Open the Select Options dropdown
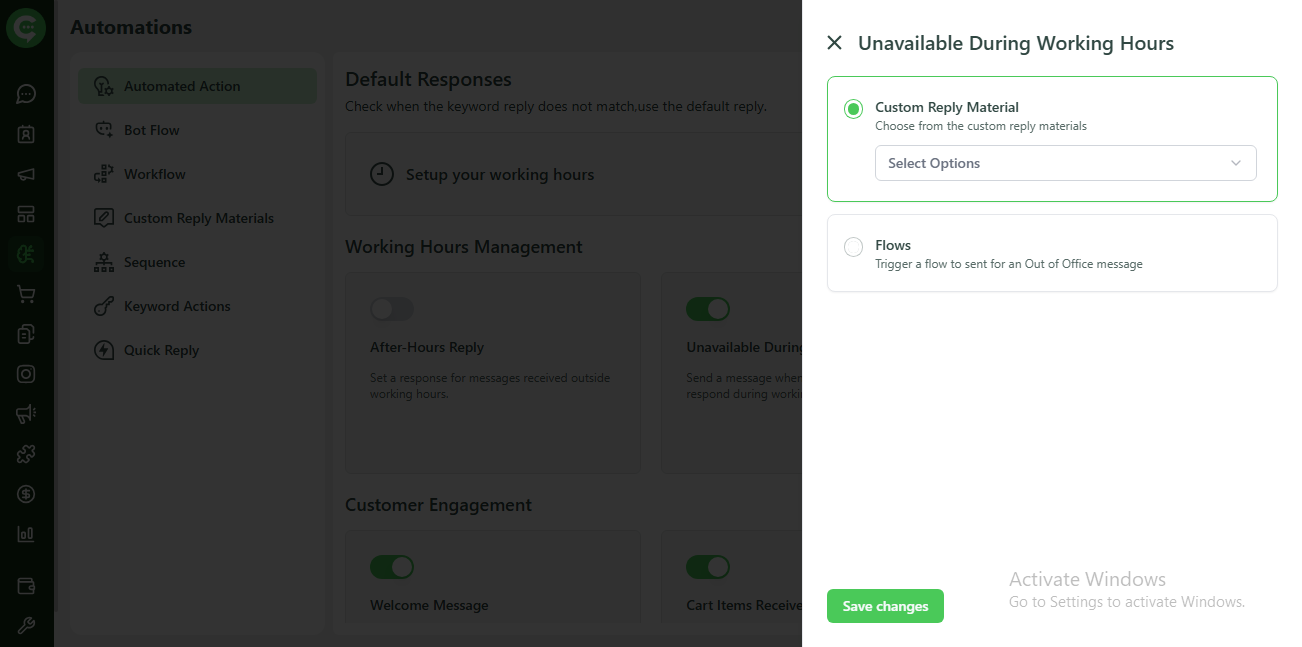1302x647 pixels. coord(1065,163)
